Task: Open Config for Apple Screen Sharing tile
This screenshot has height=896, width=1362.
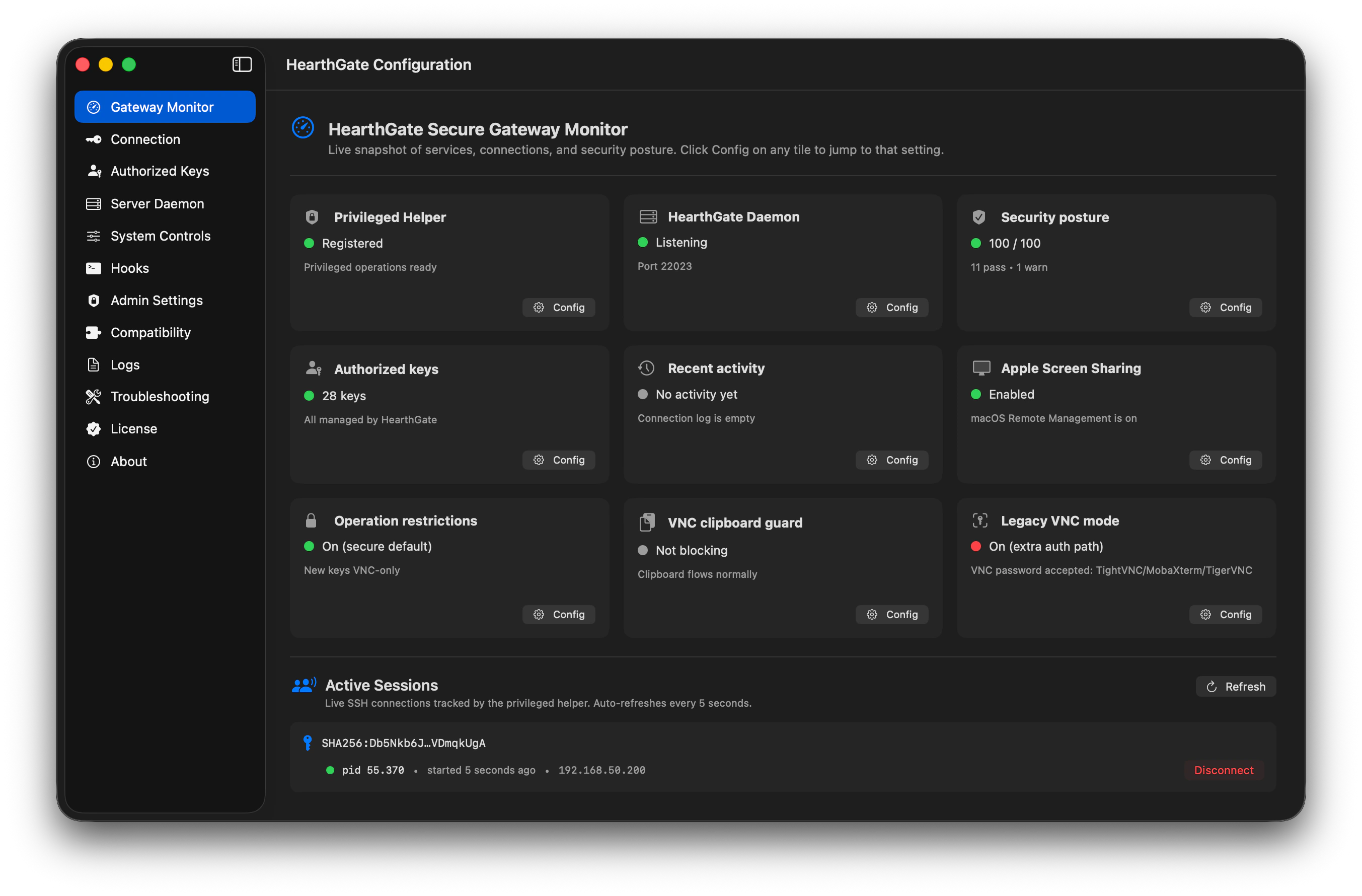Action: tap(1225, 460)
